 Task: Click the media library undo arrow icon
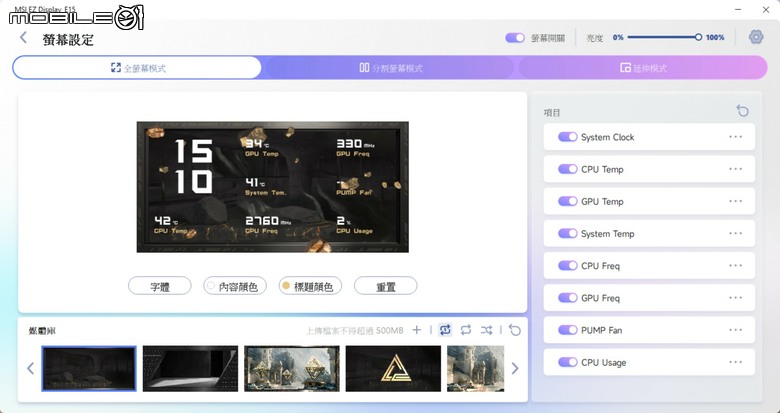(x=515, y=330)
